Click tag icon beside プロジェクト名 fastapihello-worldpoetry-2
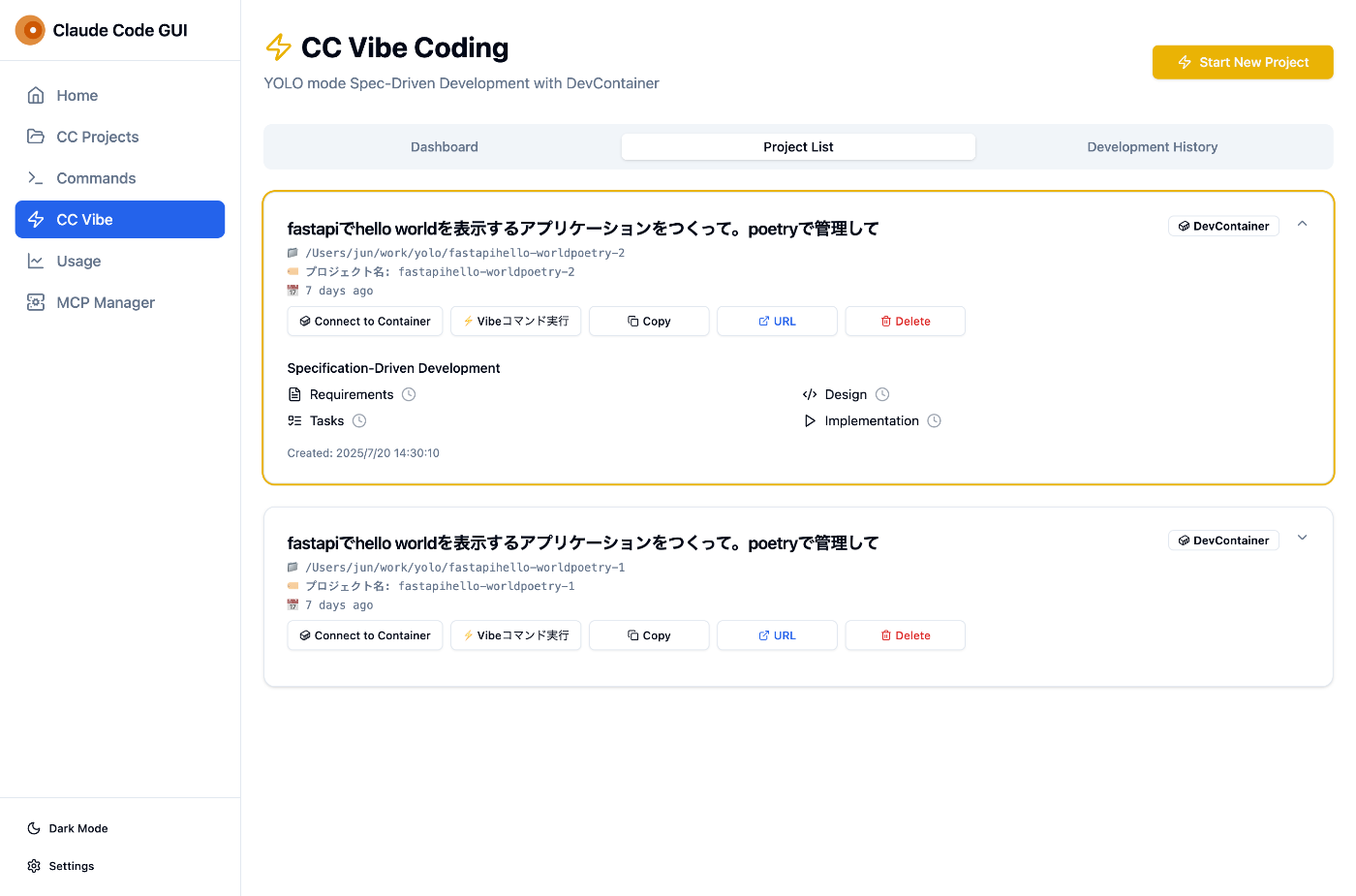Screen dimensions: 1356x896 coord(293,271)
